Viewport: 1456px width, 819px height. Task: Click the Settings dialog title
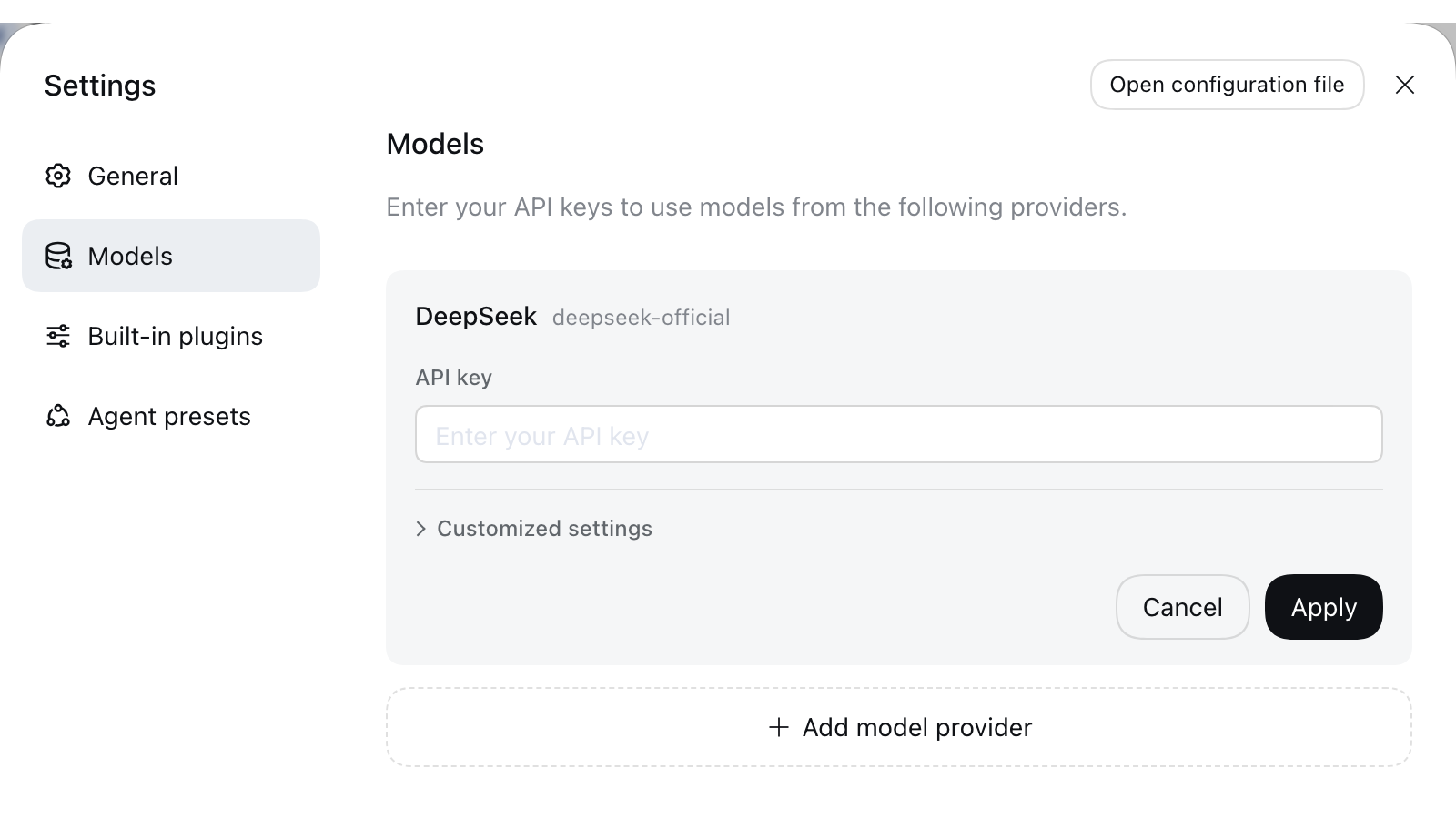[x=100, y=86]
